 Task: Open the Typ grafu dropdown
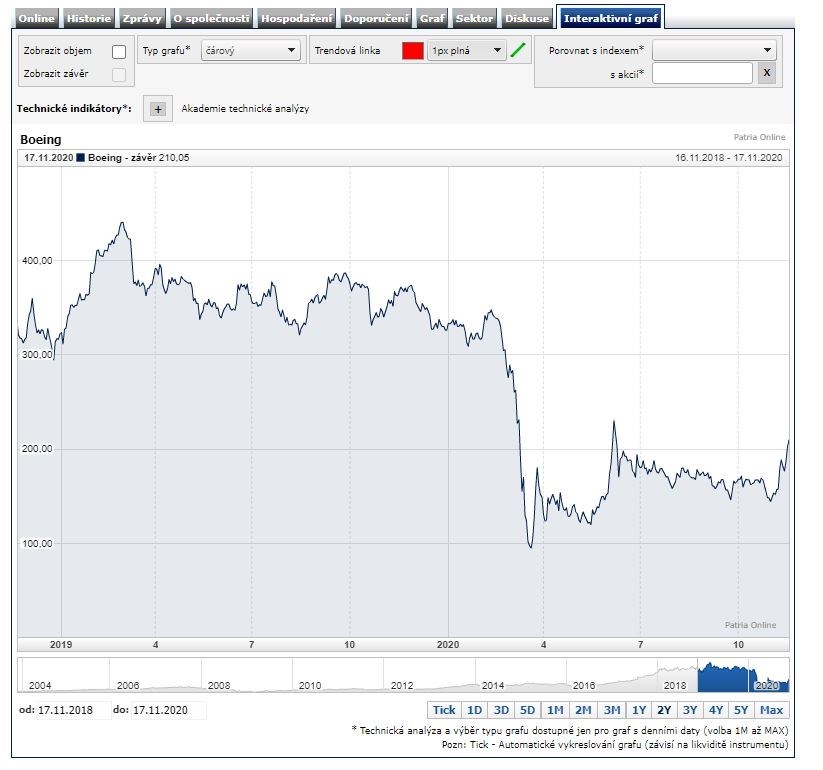[x=250, y=50]
